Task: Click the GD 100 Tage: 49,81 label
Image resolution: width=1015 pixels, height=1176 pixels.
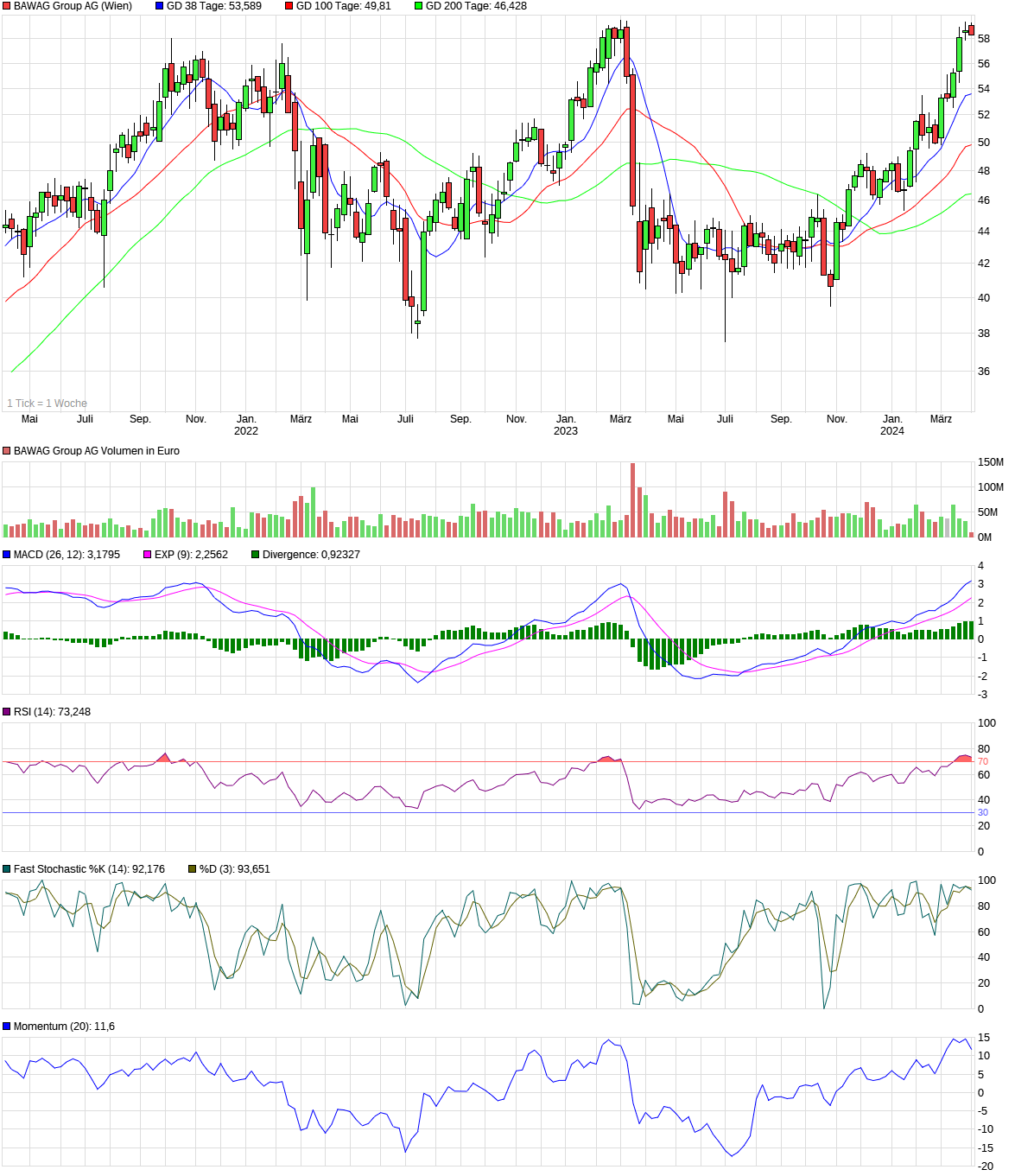Action: 344,6
